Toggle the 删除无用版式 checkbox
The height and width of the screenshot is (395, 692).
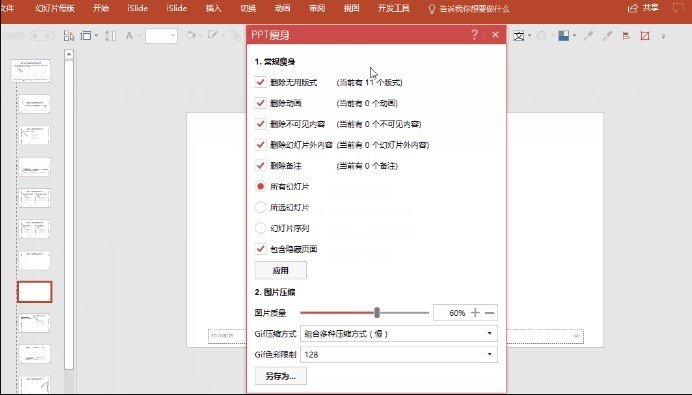[x=260, y=82]
